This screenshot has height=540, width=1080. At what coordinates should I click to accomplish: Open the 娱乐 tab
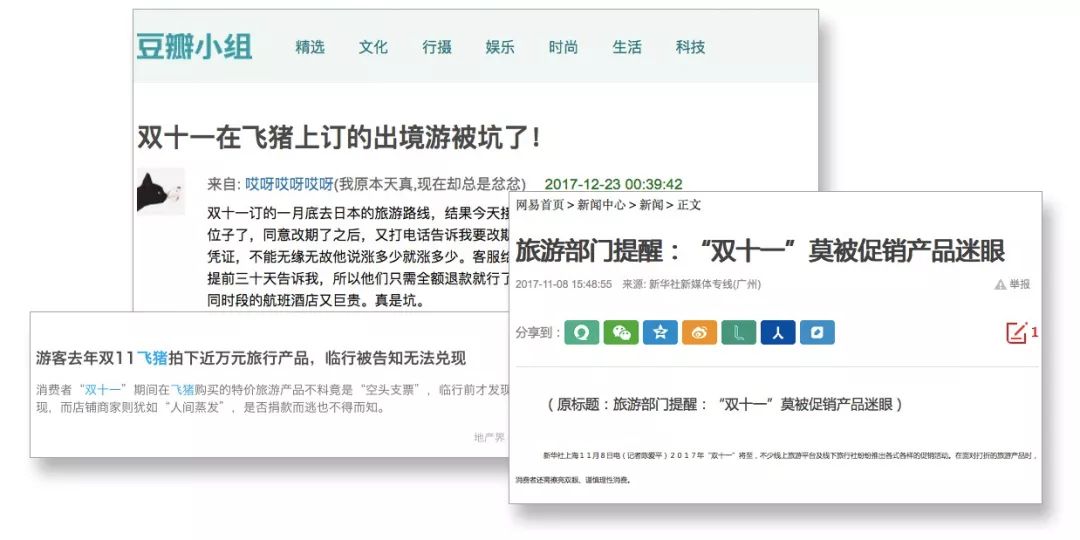[500, 47]
